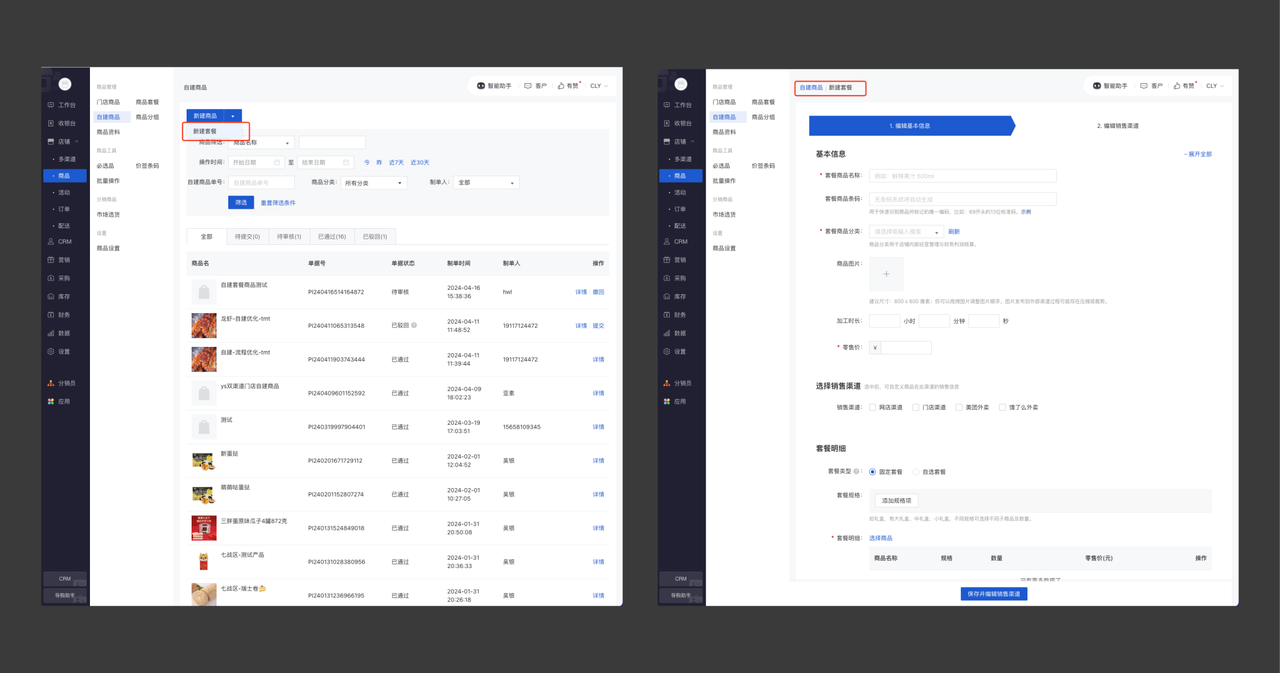The image size is (1280, 673).
Task: Open 库存 warehouse icon in left window sidebar
Action: click(51, 296)
